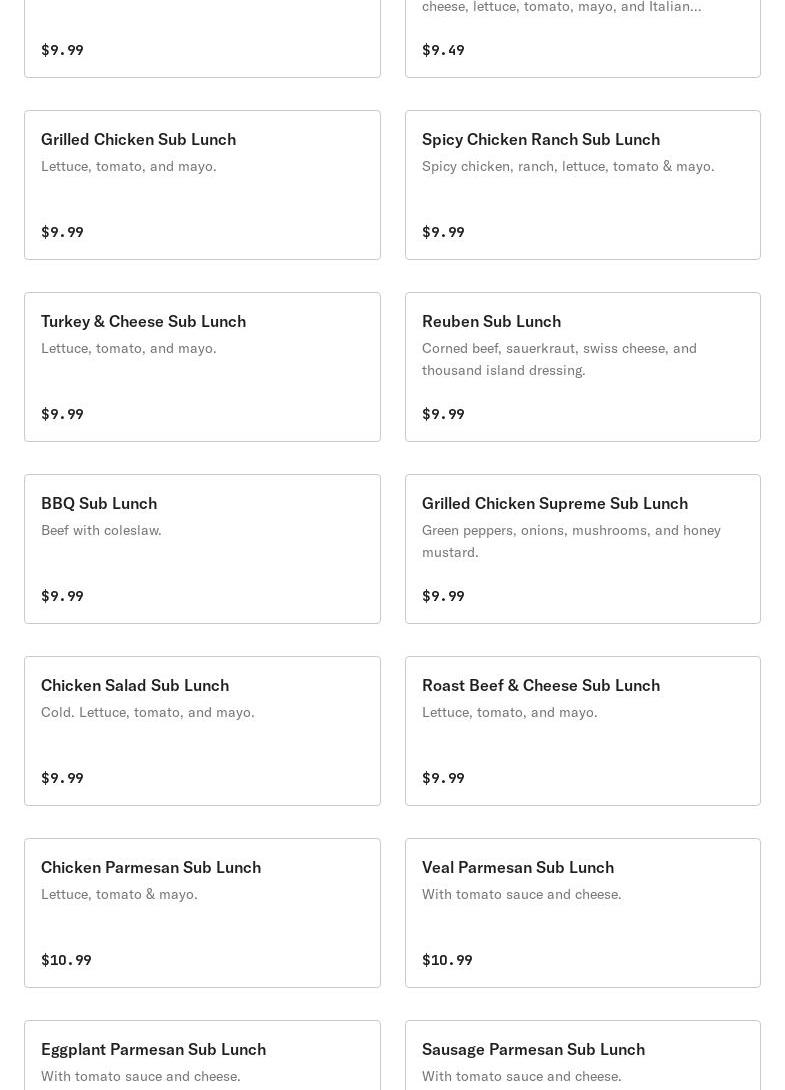
Task: Click the Reuben corned beef sauerkraut description
Action: tap(559, 359)
